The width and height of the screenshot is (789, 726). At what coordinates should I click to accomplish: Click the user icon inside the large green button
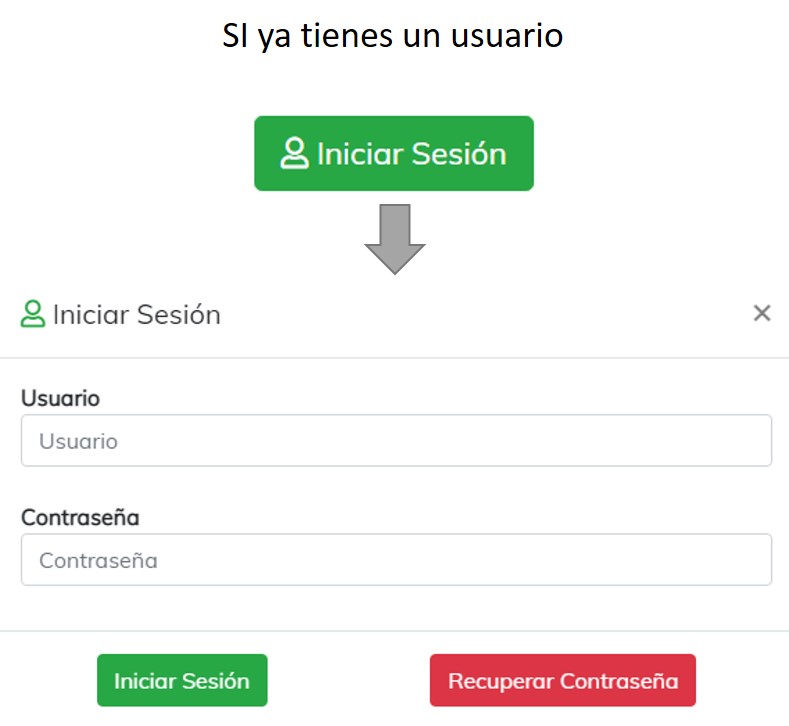click(294, 154)
